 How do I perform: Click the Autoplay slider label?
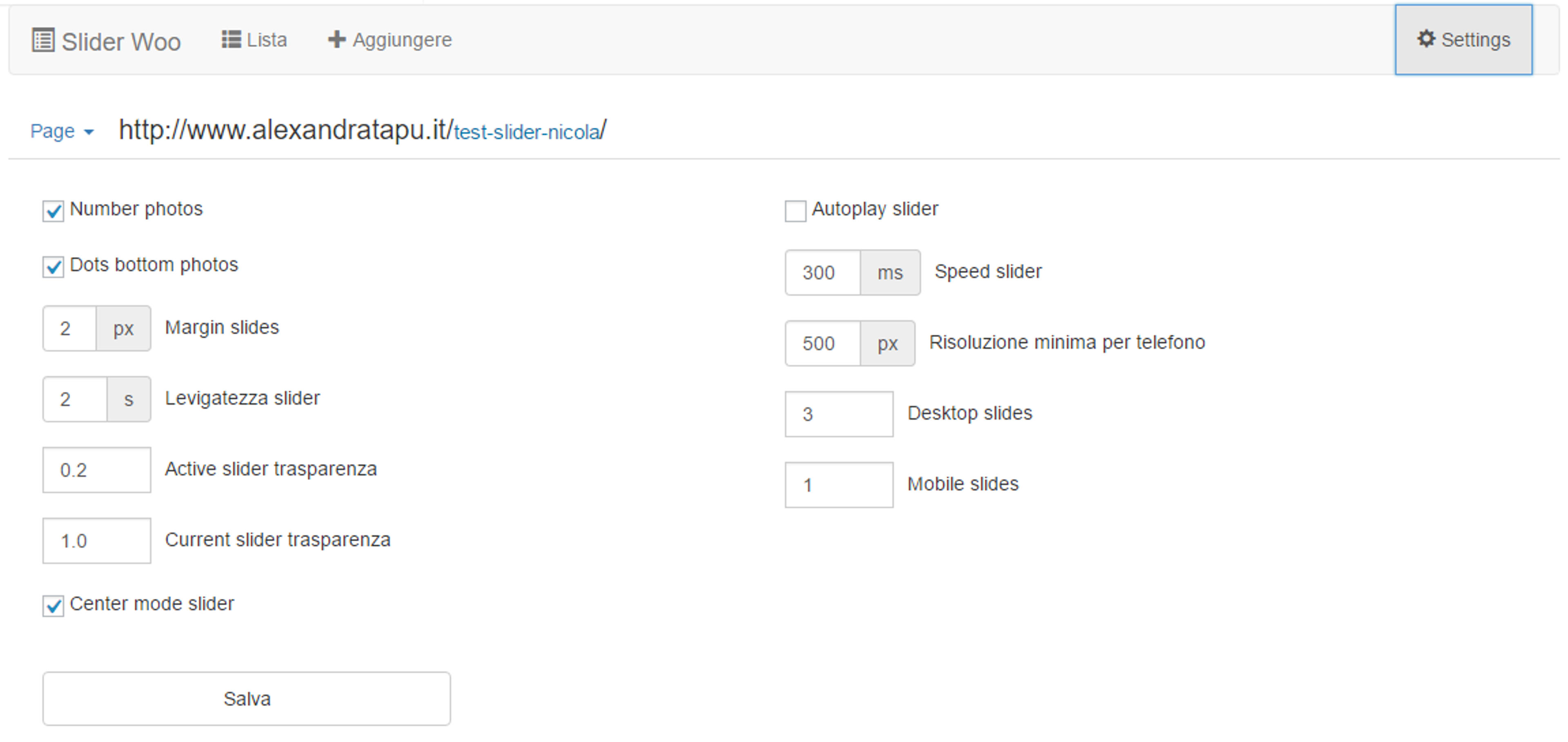point(875,209)
